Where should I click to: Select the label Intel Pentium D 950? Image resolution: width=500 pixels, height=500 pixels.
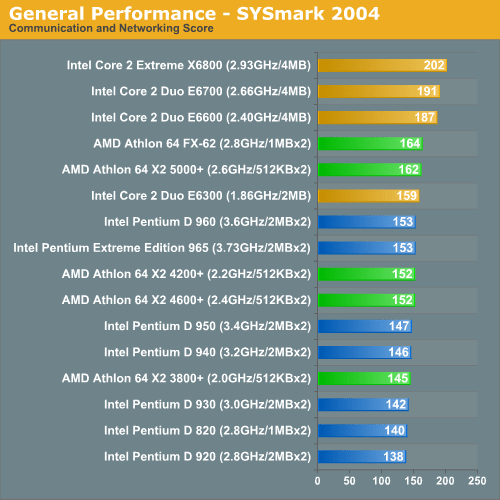[x=207, y=326]
